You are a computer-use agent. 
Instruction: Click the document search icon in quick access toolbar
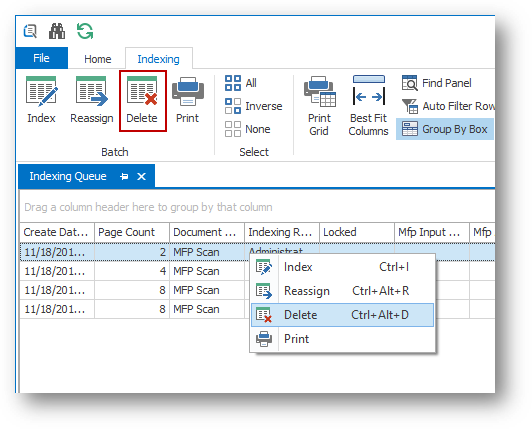[31, 32]
